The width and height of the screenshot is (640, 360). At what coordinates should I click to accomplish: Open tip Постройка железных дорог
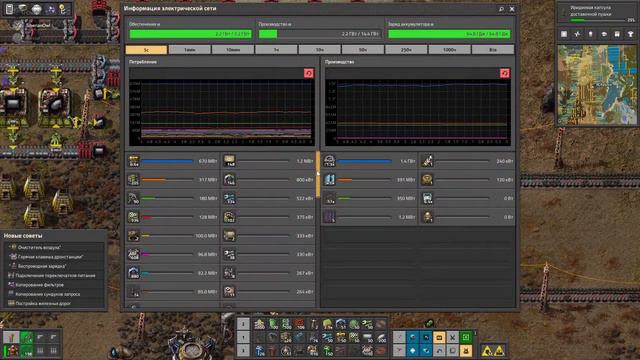click(53, 304)
